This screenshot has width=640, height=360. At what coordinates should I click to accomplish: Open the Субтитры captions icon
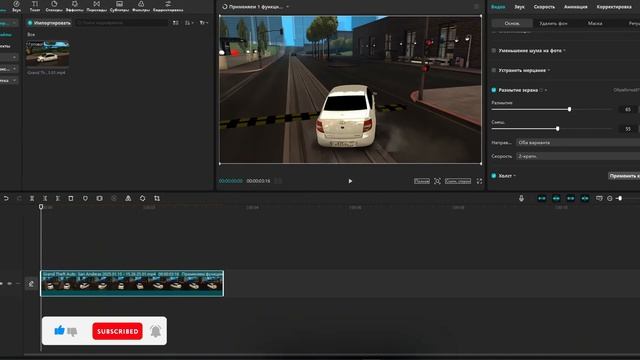point(119,6)
